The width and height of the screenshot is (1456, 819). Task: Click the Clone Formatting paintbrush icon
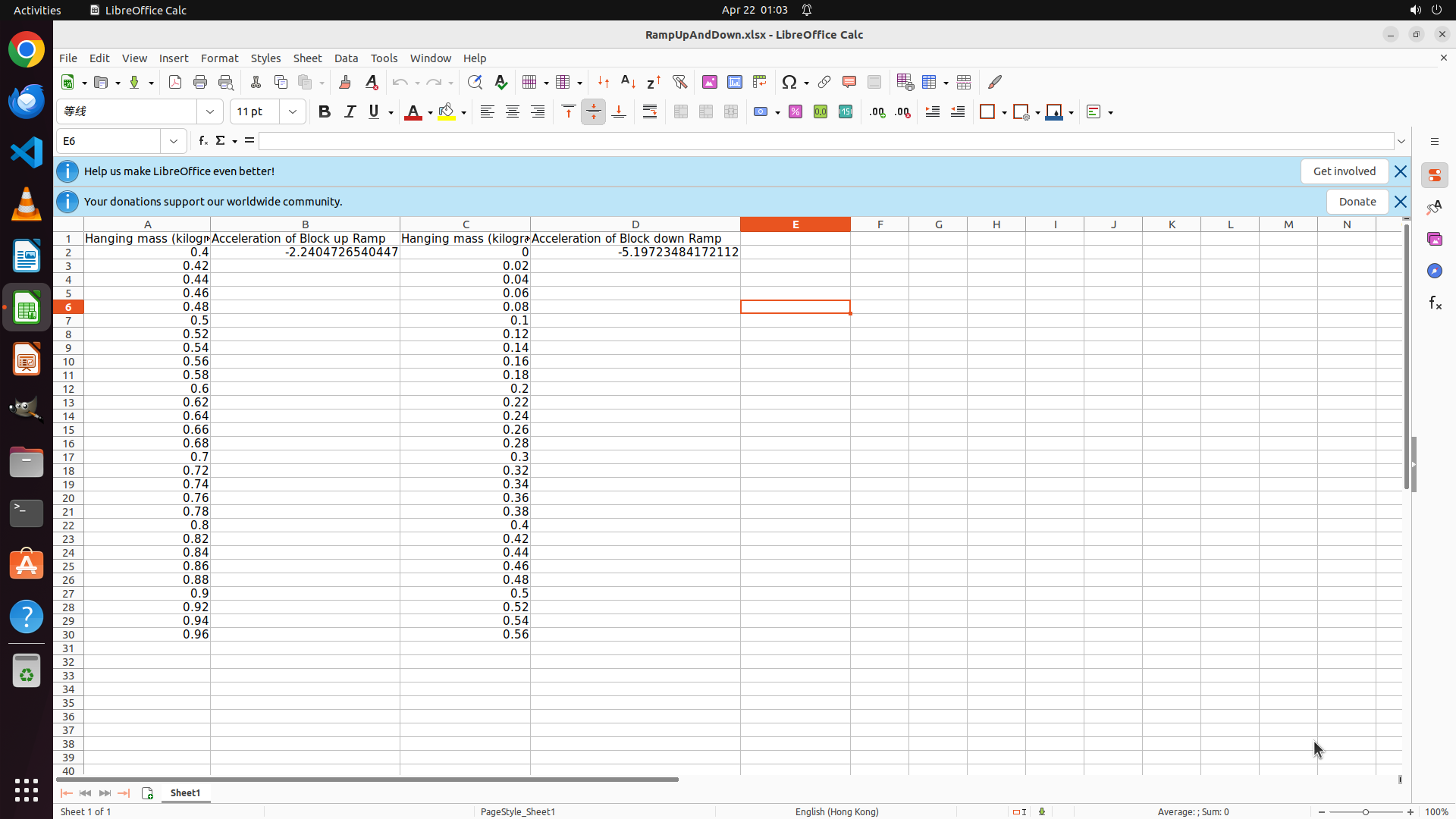coord(345,83)
